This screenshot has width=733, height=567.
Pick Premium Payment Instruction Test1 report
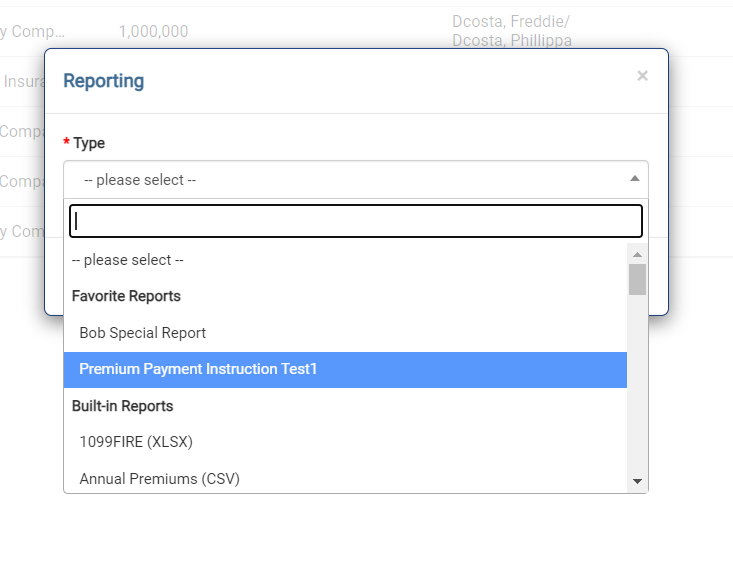[x=198, y=369]
